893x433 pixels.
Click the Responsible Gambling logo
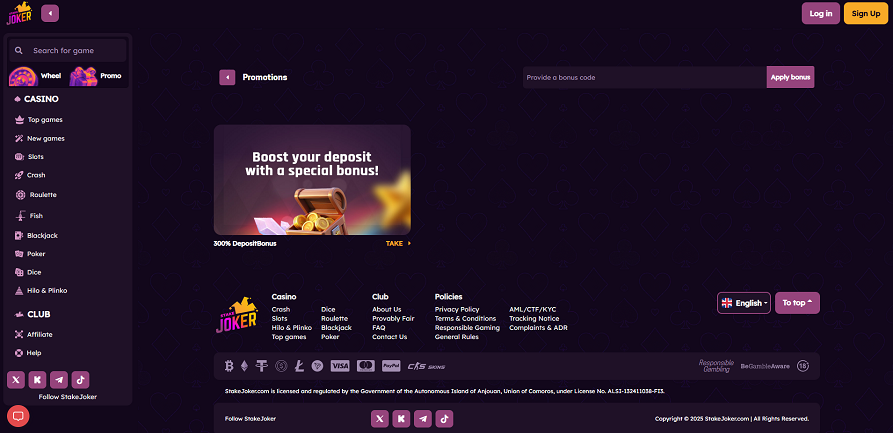point(716,366)
